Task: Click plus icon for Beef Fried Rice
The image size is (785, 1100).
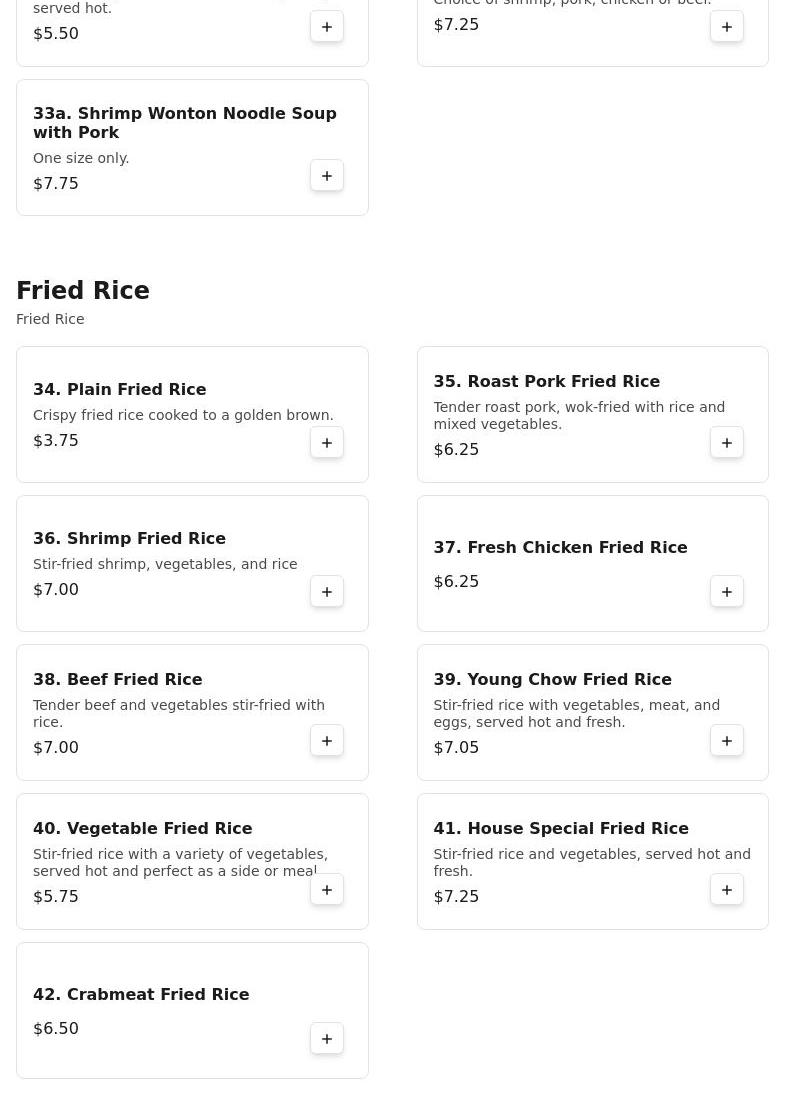Action: 327,741
